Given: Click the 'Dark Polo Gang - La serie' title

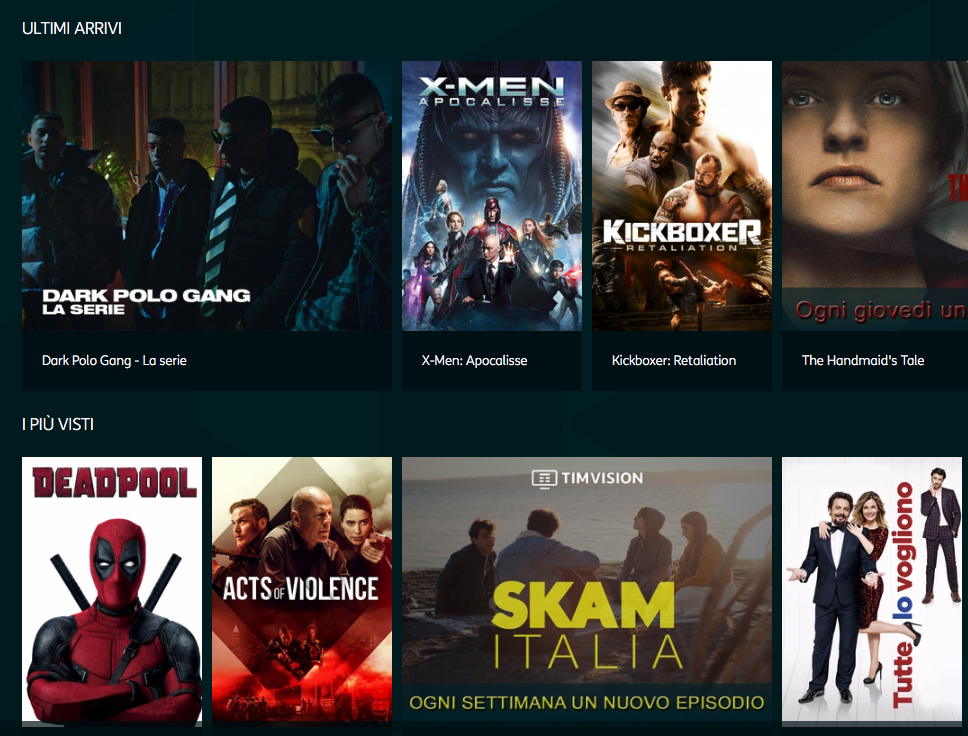Looking at the screenshot, I should [114, 361].
